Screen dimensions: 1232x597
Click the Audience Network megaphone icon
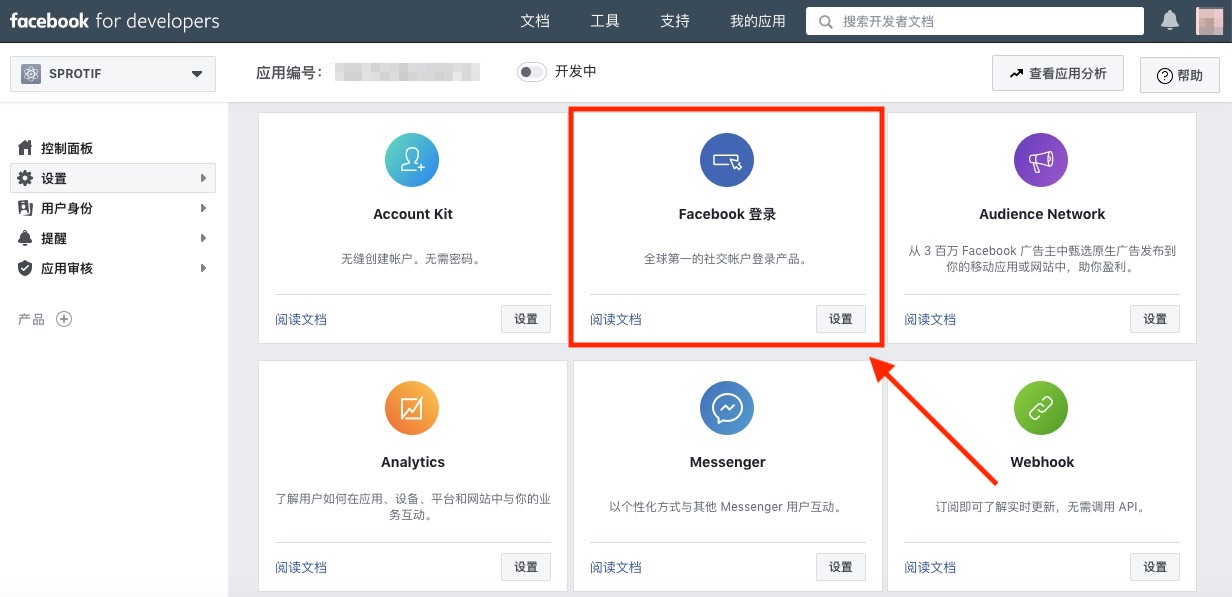coord(1041,160)
